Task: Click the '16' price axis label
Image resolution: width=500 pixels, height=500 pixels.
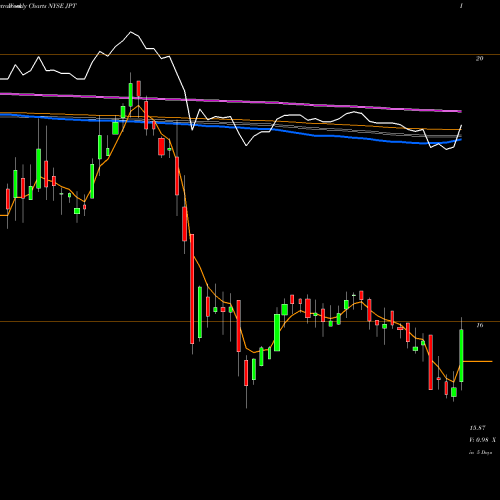Action: tap(479, 325)
